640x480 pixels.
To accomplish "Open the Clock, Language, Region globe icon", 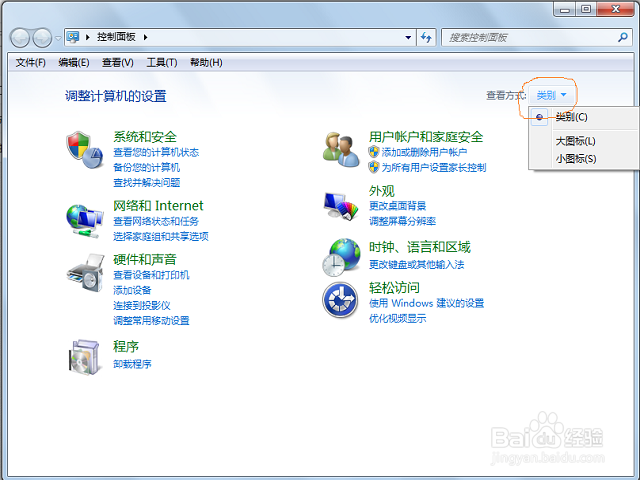I will pos(341,257).
